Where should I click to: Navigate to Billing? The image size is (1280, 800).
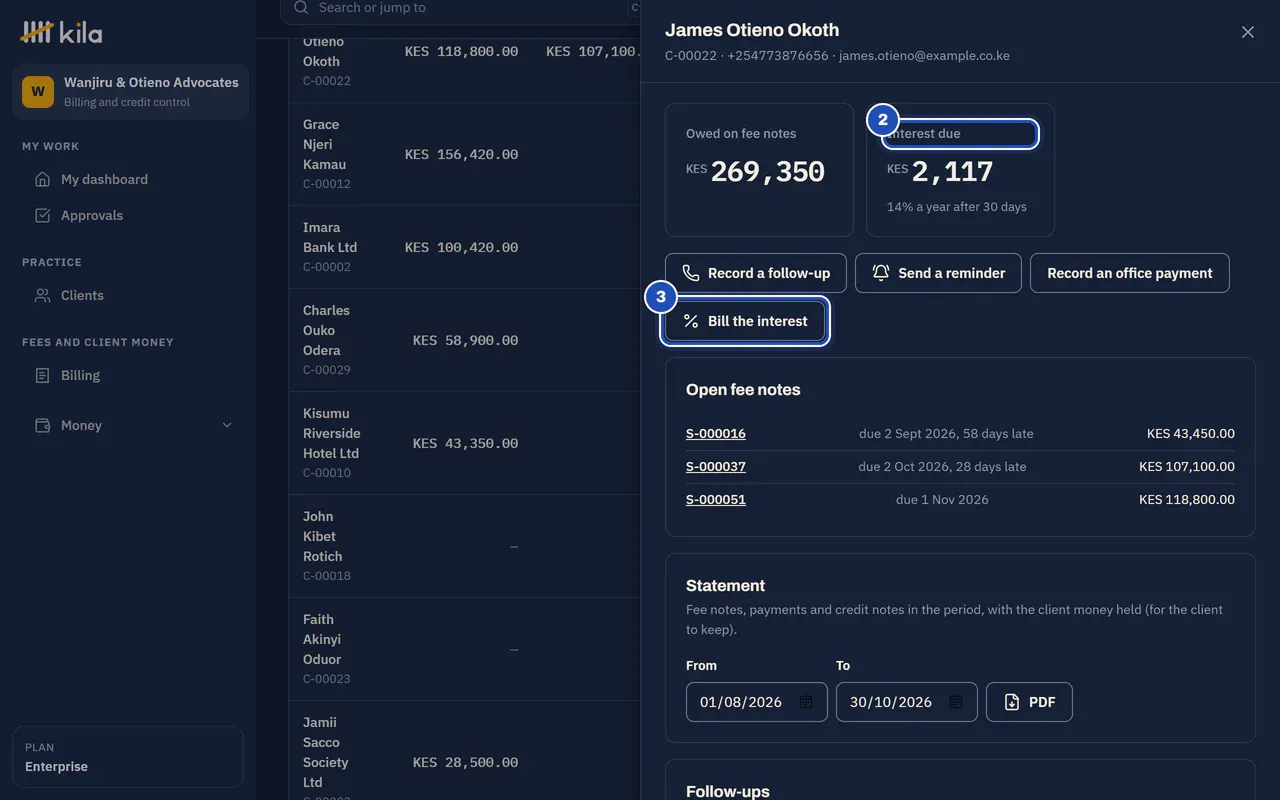click(x=130, y=375)
